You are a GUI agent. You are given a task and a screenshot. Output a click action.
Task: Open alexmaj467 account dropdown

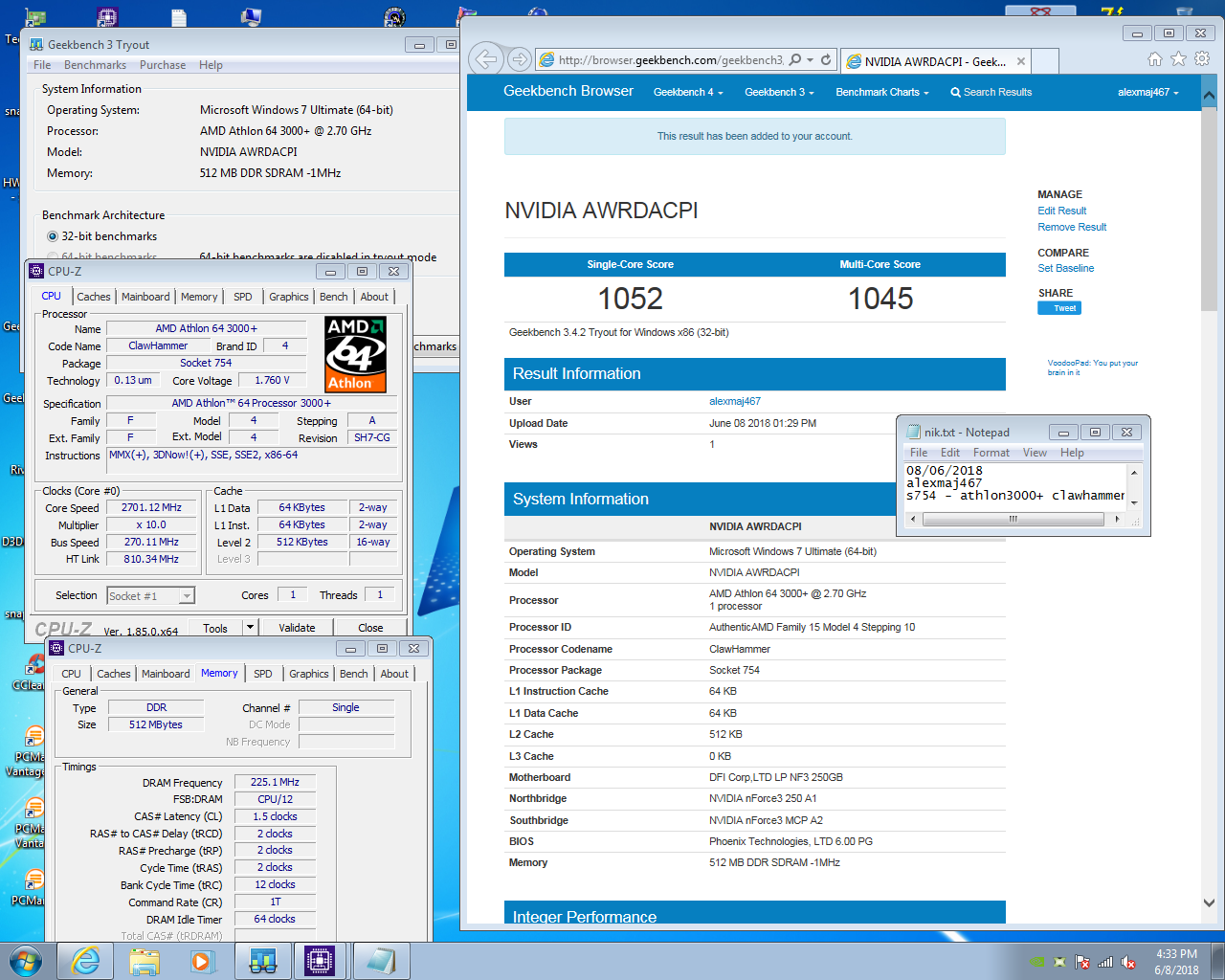point(1148,93)
